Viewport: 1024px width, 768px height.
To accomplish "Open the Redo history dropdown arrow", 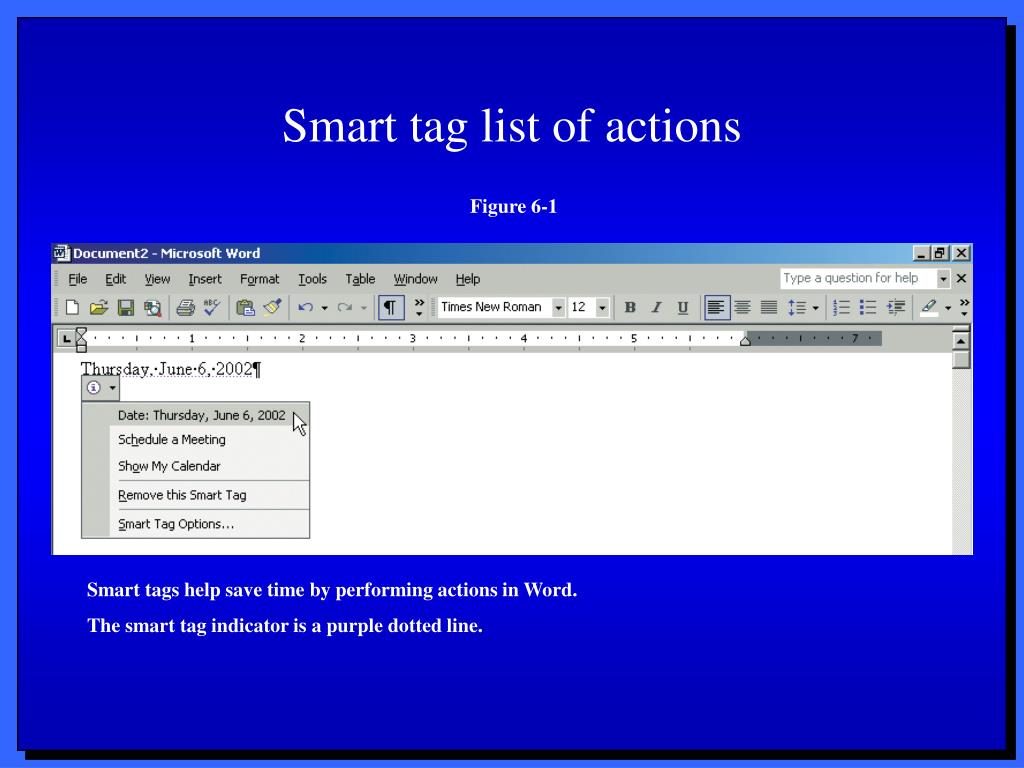I will [364, 308].
